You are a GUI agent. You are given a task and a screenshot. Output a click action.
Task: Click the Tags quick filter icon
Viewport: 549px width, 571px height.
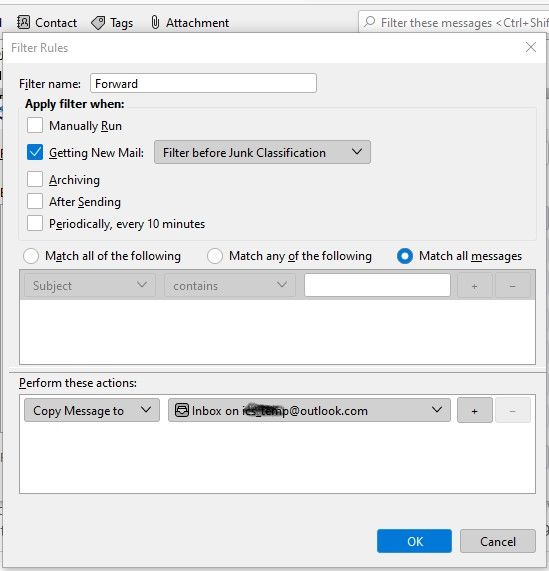tap(98, 23)
